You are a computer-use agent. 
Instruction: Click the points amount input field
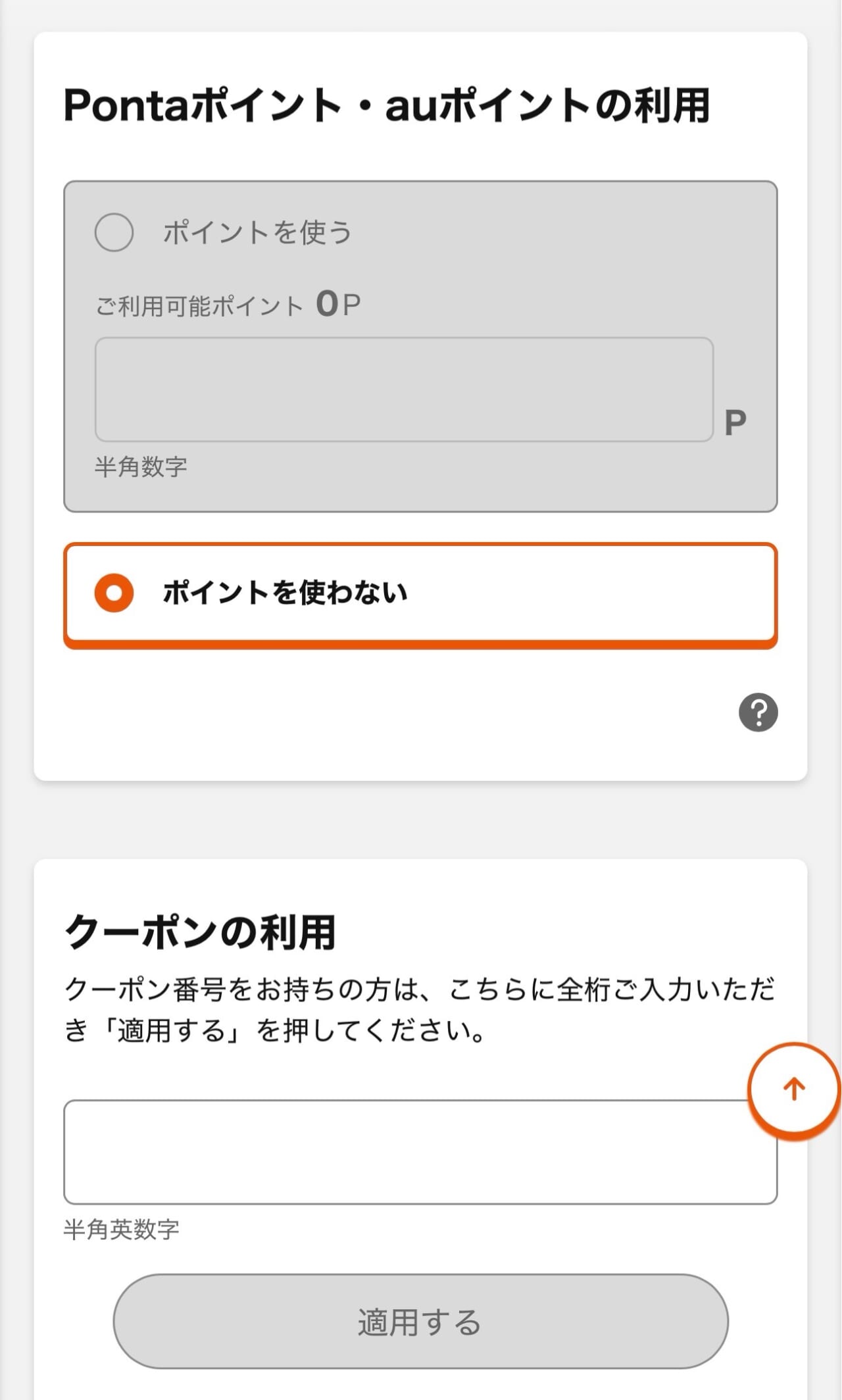tap(404, 389)
